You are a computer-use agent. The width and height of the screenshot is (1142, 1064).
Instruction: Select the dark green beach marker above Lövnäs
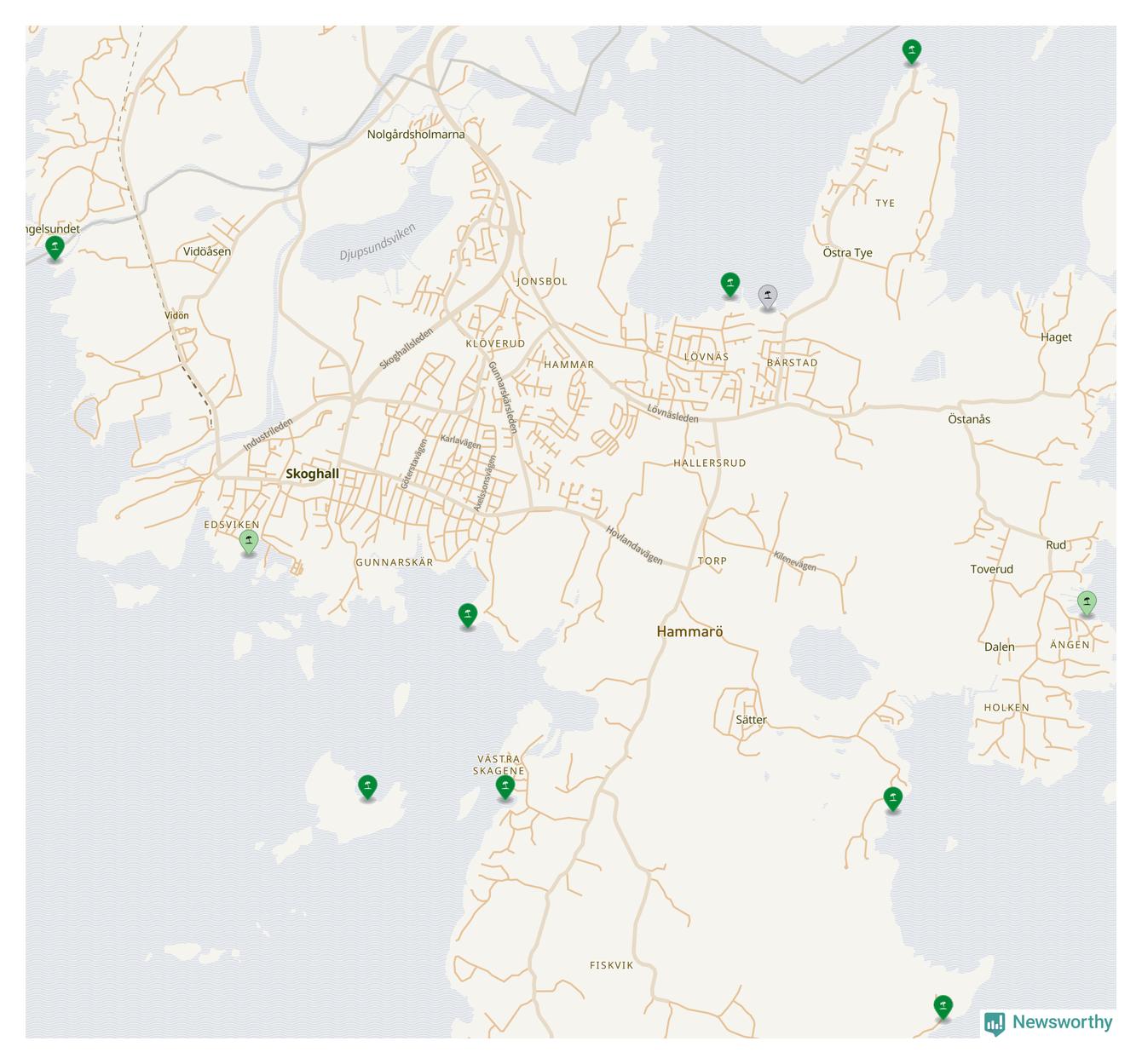coord(730,284)
